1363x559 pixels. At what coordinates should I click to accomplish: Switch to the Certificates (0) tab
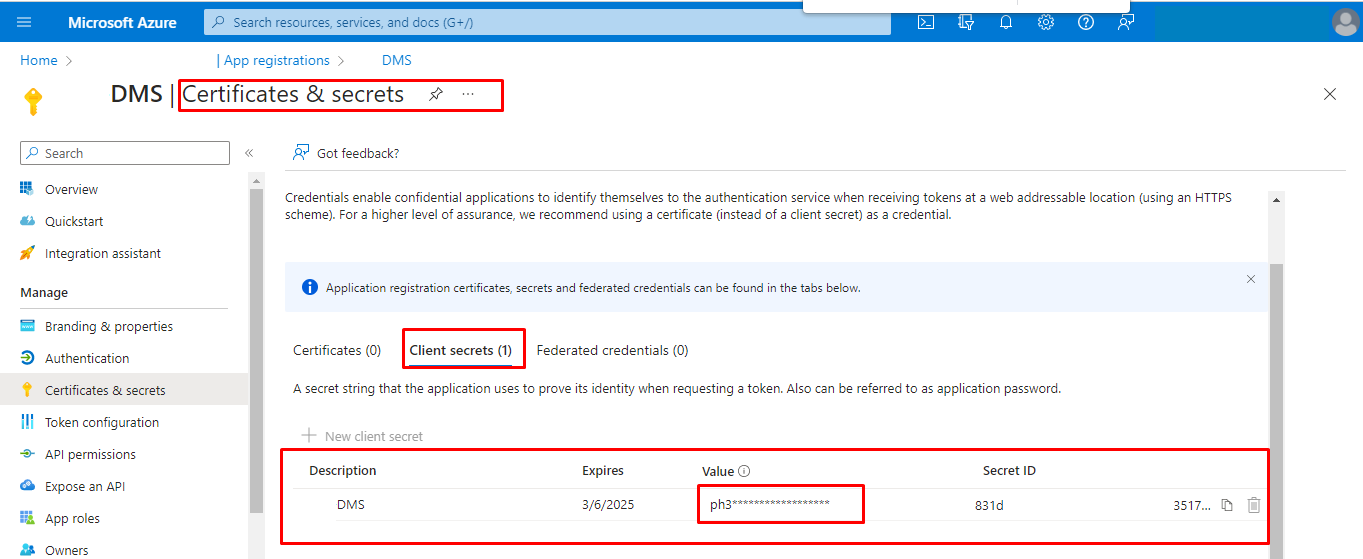337,350
